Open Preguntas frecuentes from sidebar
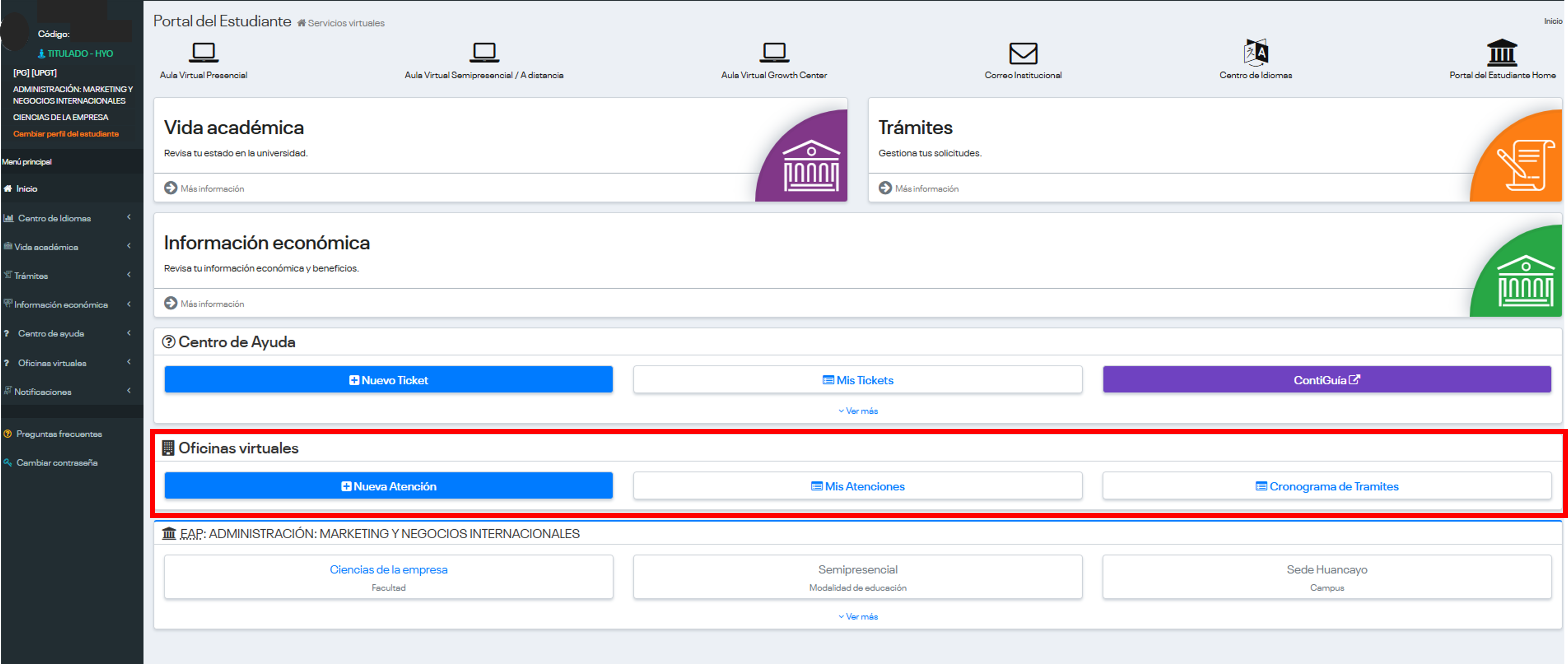 tap(59, 434)
